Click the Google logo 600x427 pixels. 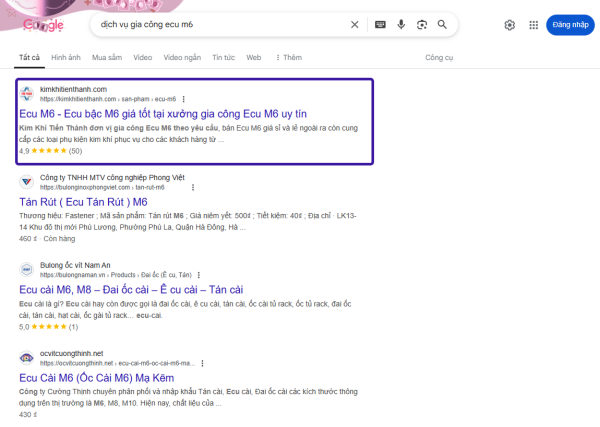tap(42, 25)
